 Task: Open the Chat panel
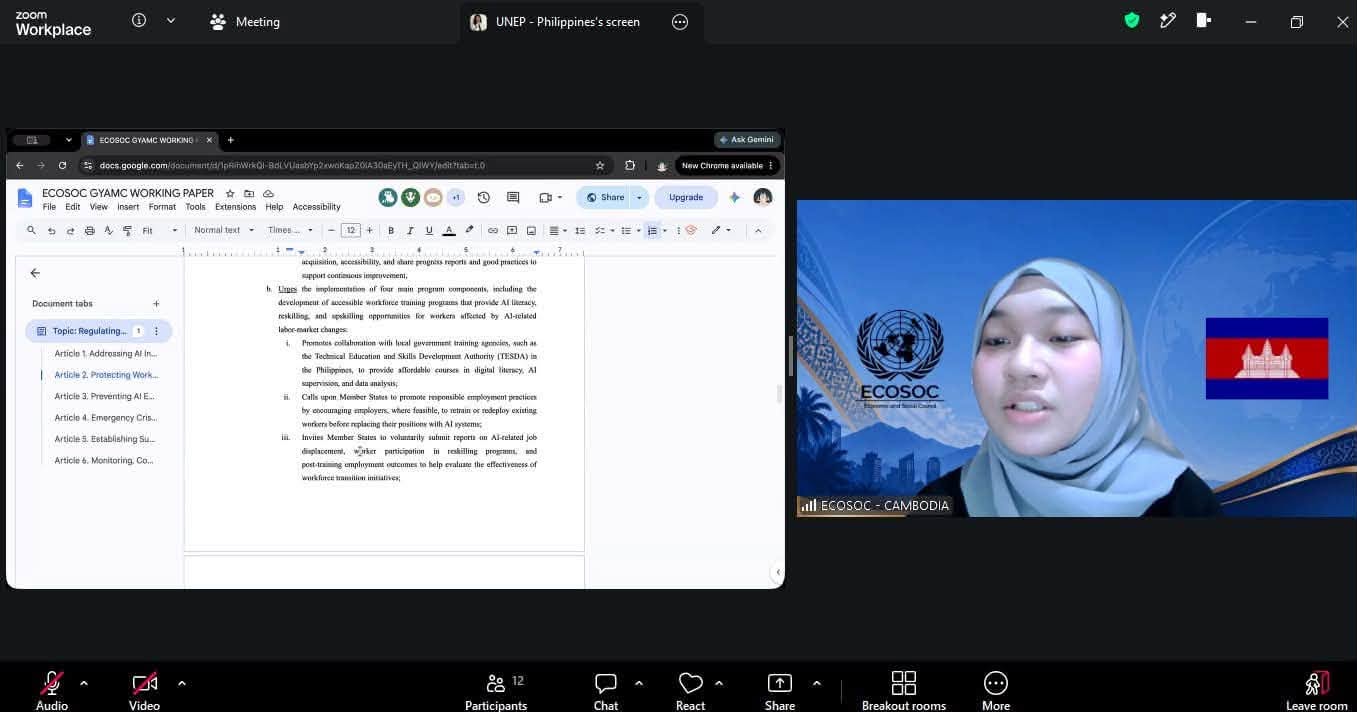coord(606,690)
